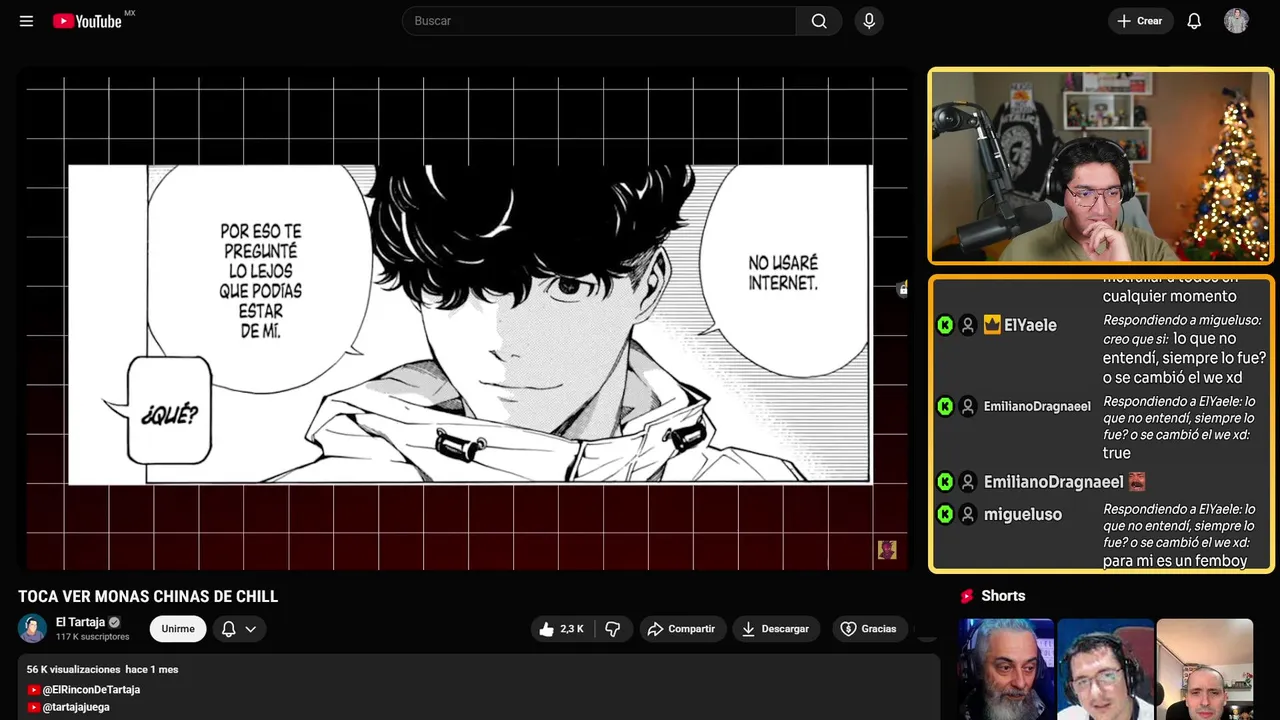1280x720 pixels.
Task: Open the @tartajajuega link
Action: [76, 707]
